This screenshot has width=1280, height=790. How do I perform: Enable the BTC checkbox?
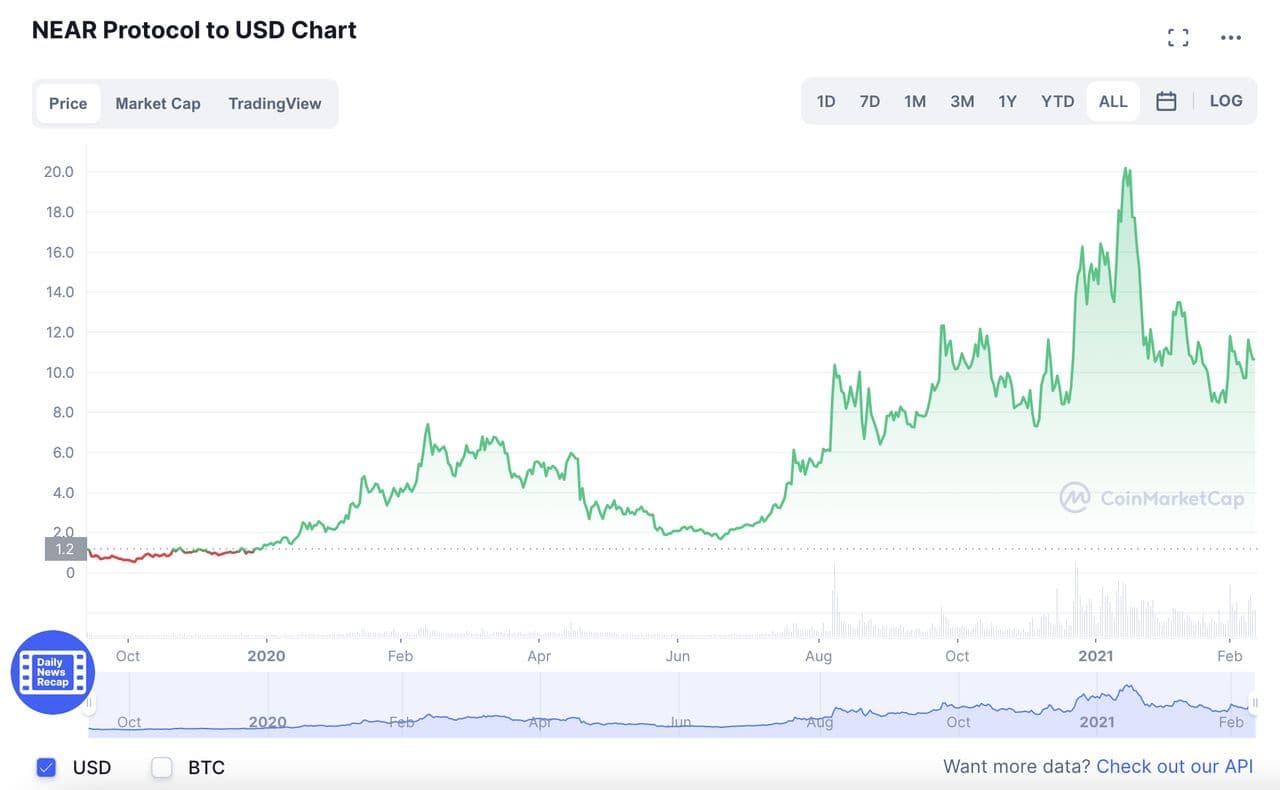[x=162, y=767]
